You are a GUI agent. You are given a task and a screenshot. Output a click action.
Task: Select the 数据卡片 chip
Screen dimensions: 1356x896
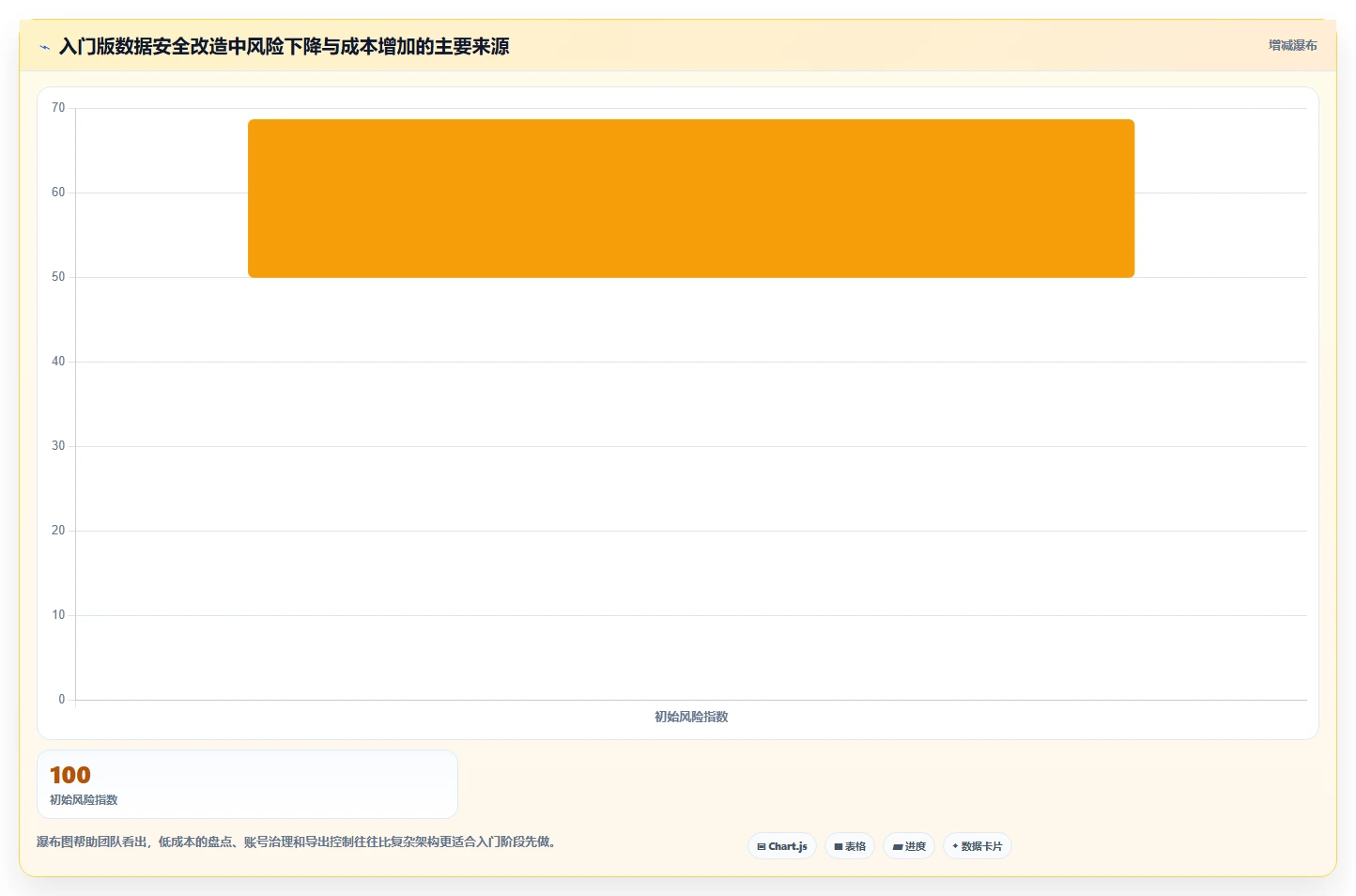978,846
